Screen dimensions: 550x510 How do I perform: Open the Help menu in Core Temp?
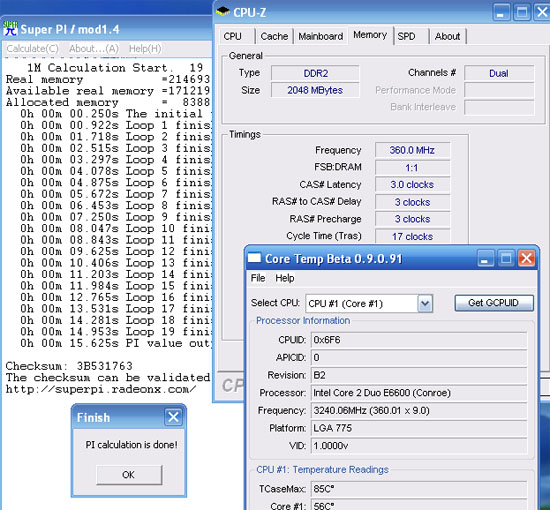point(284,278)
